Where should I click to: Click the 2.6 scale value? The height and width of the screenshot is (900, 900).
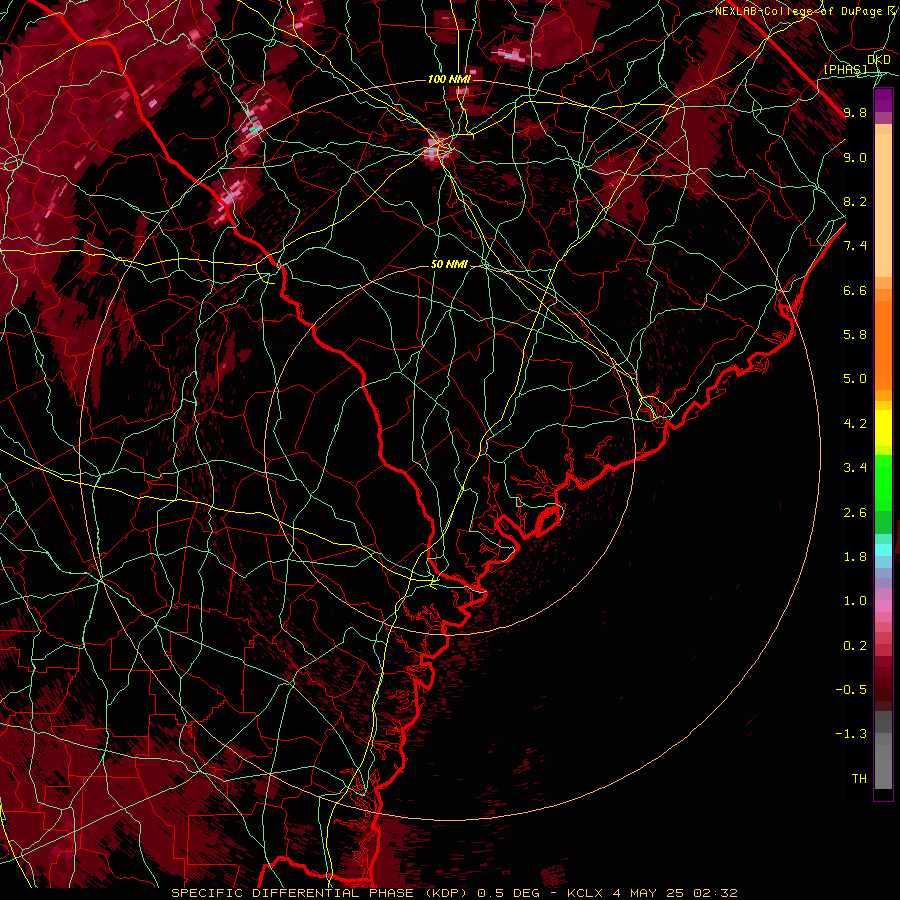855,513
